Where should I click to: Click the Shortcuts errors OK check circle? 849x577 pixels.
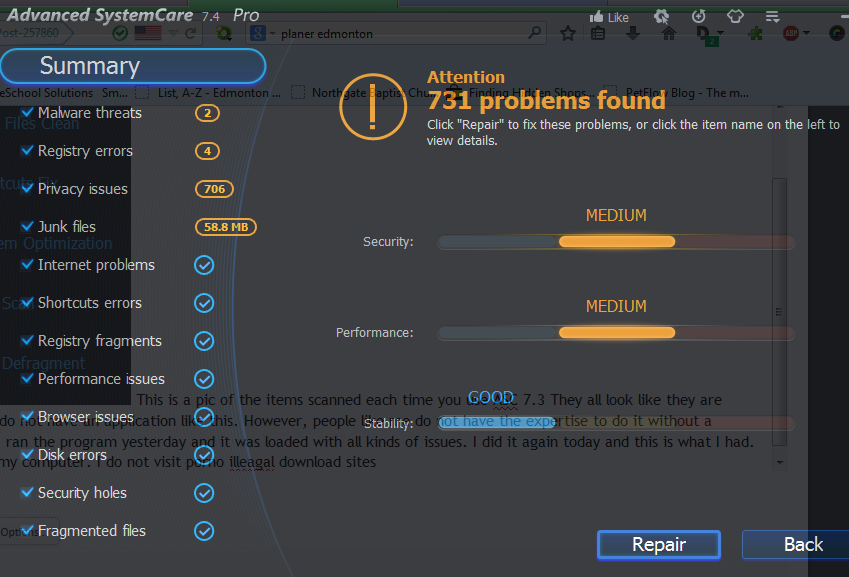[204, 303]
